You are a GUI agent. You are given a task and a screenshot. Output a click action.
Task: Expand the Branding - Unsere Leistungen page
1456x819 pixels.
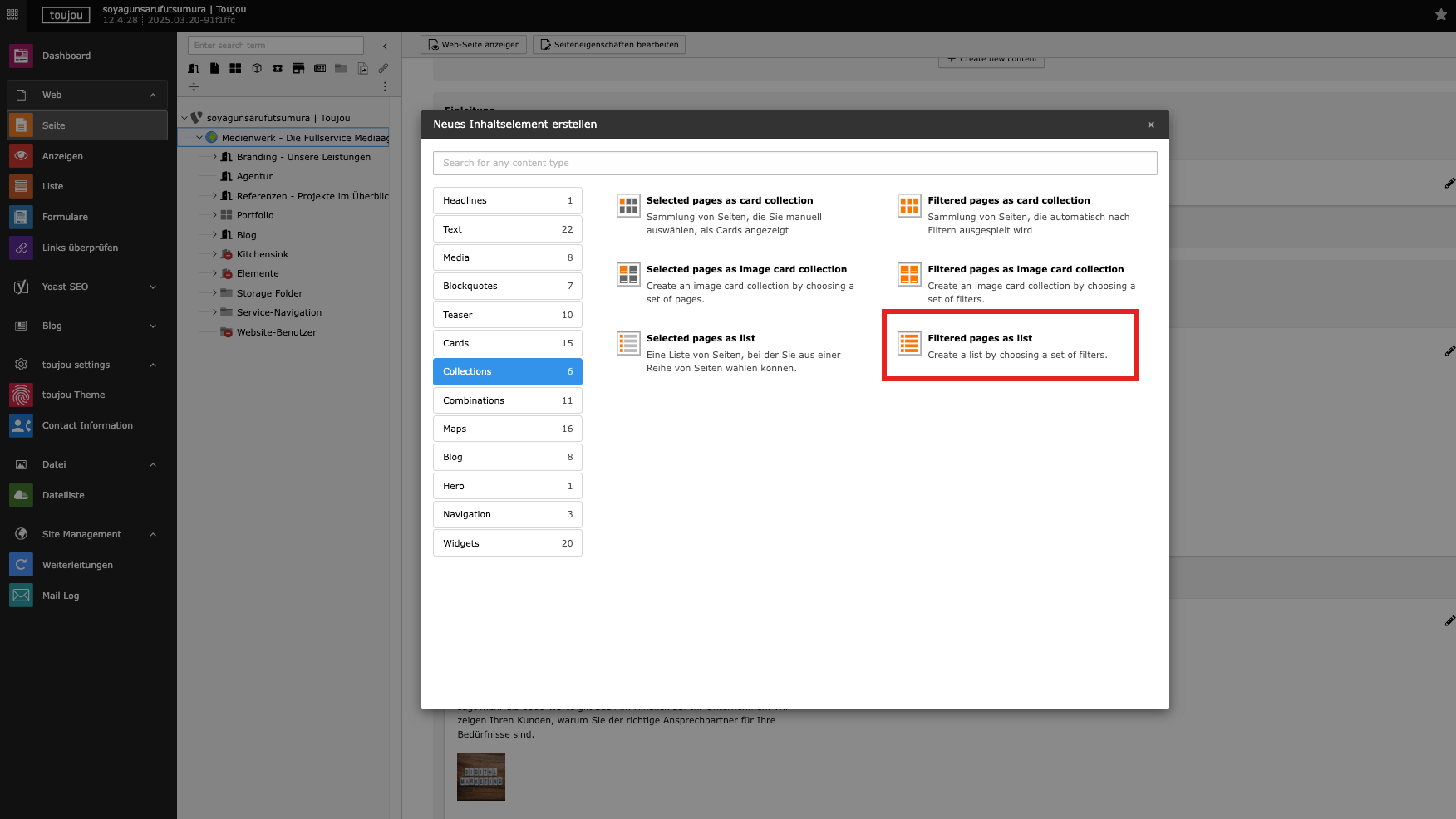[214, 157]
